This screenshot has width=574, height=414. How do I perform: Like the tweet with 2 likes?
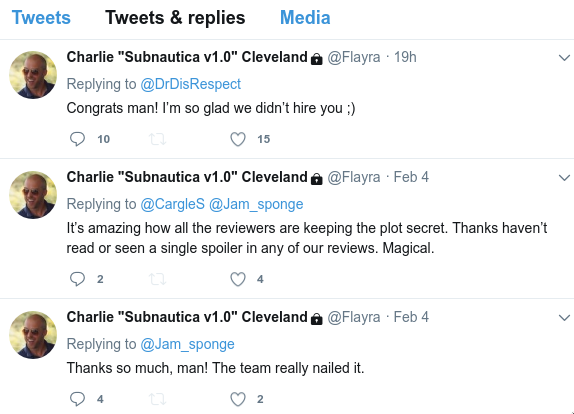[238, 399]
